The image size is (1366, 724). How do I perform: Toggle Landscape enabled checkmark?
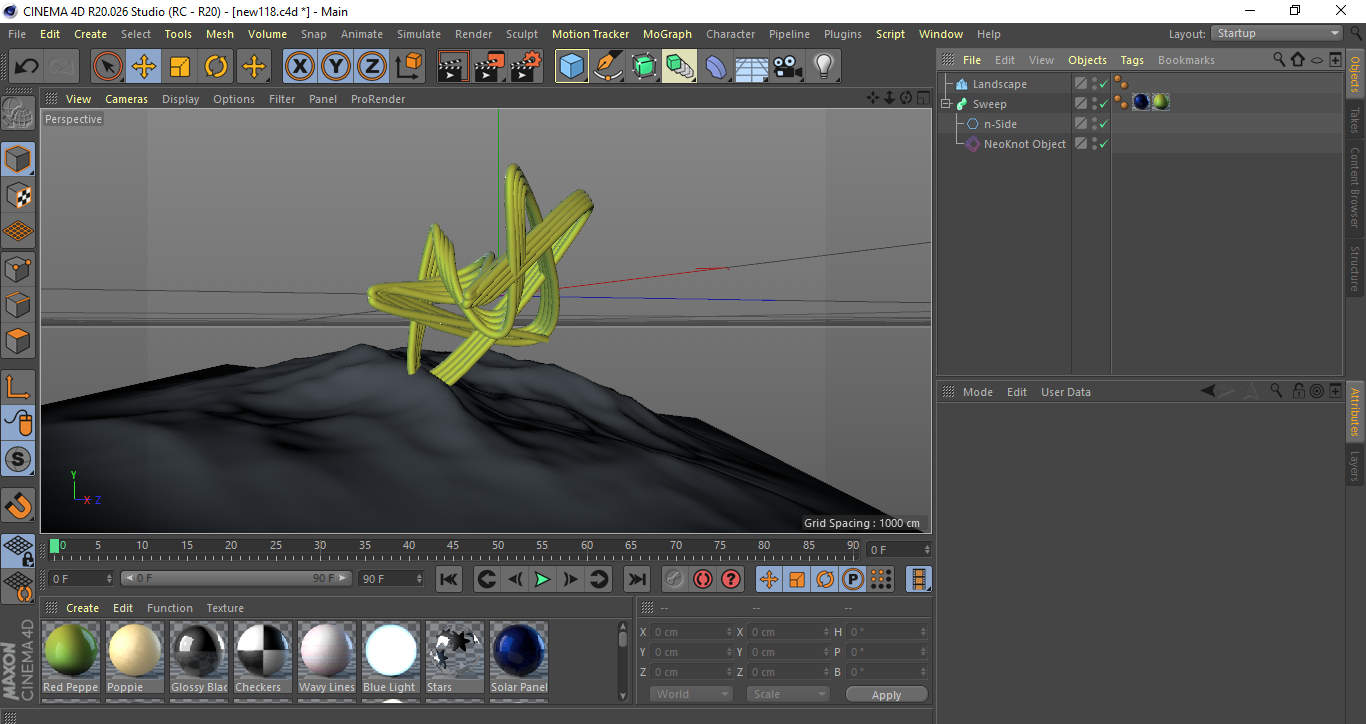click(x=1103, y=84)
